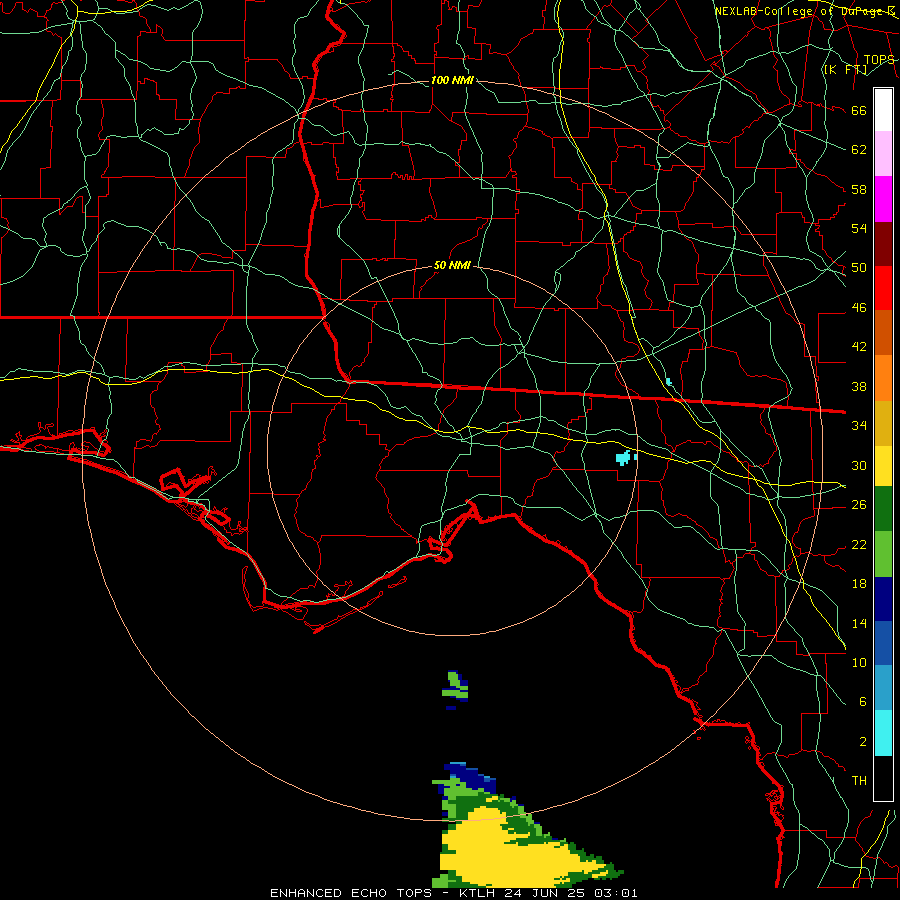Click the '66' legend value

click(859, 110)
